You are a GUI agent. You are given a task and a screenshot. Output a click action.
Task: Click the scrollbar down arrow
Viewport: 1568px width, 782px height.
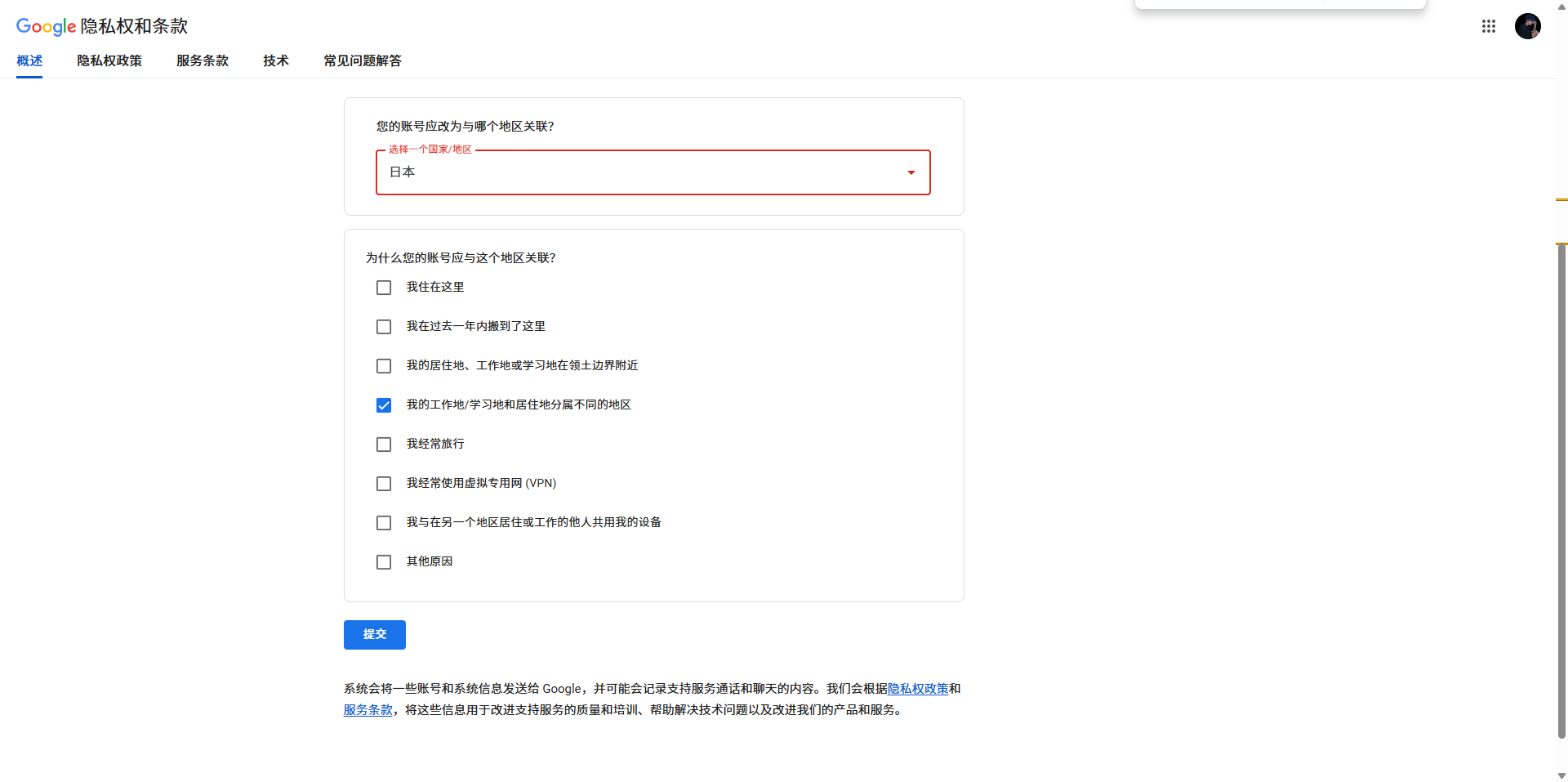click(1560, 775)
